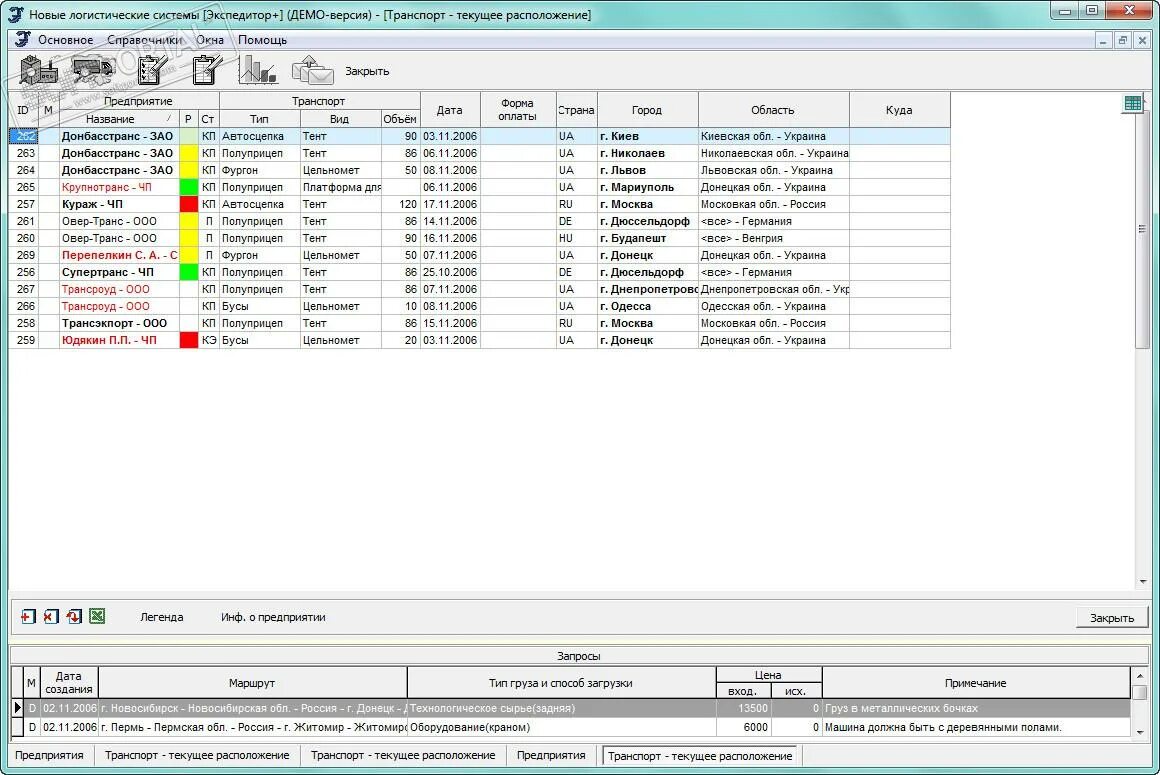Open the Справочники menu
This screenshot has height=775, width=1160.
click(145, 40)
